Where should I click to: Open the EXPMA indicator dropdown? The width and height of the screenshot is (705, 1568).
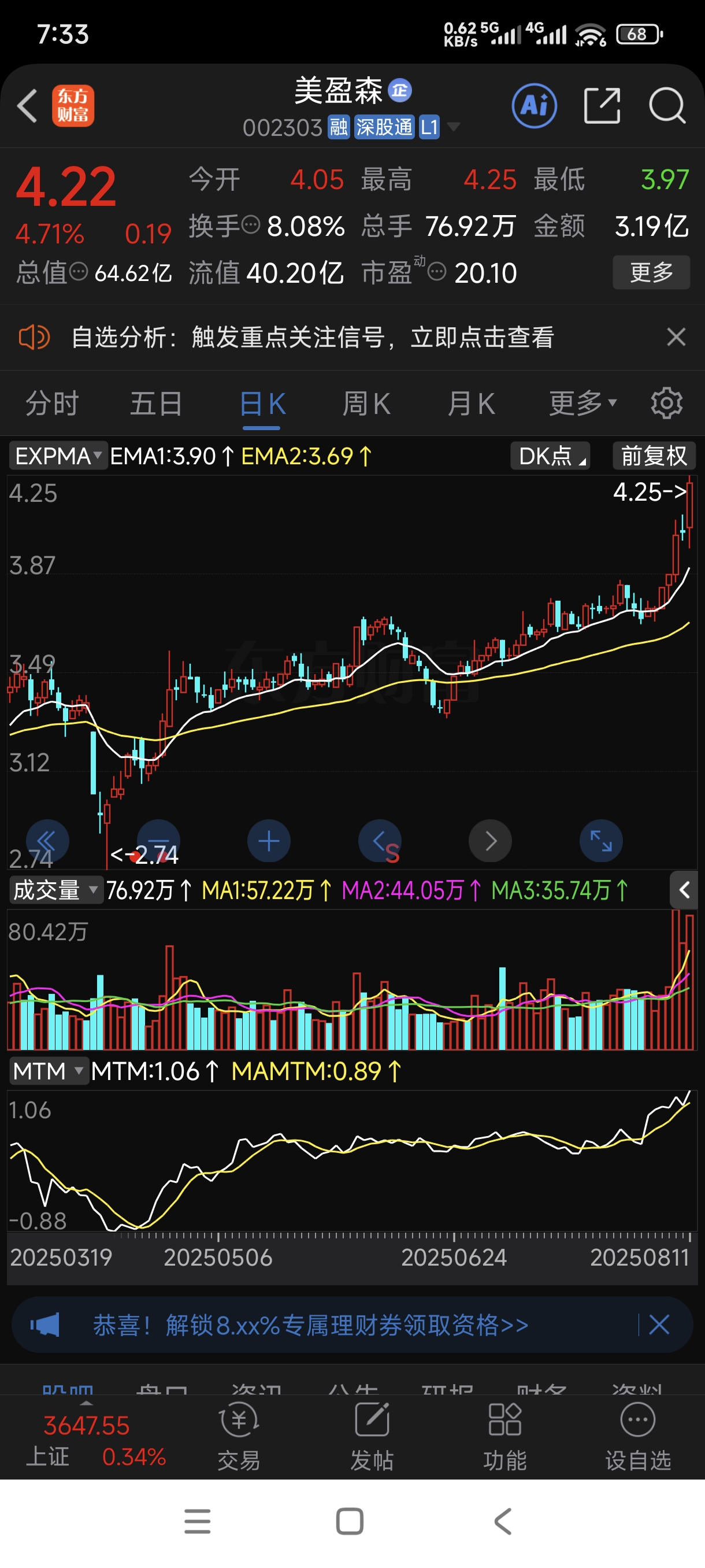[x=58, y=456]
